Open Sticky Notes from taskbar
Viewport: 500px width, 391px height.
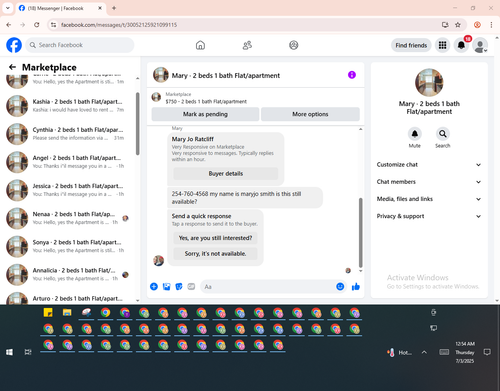click(48, 313)
